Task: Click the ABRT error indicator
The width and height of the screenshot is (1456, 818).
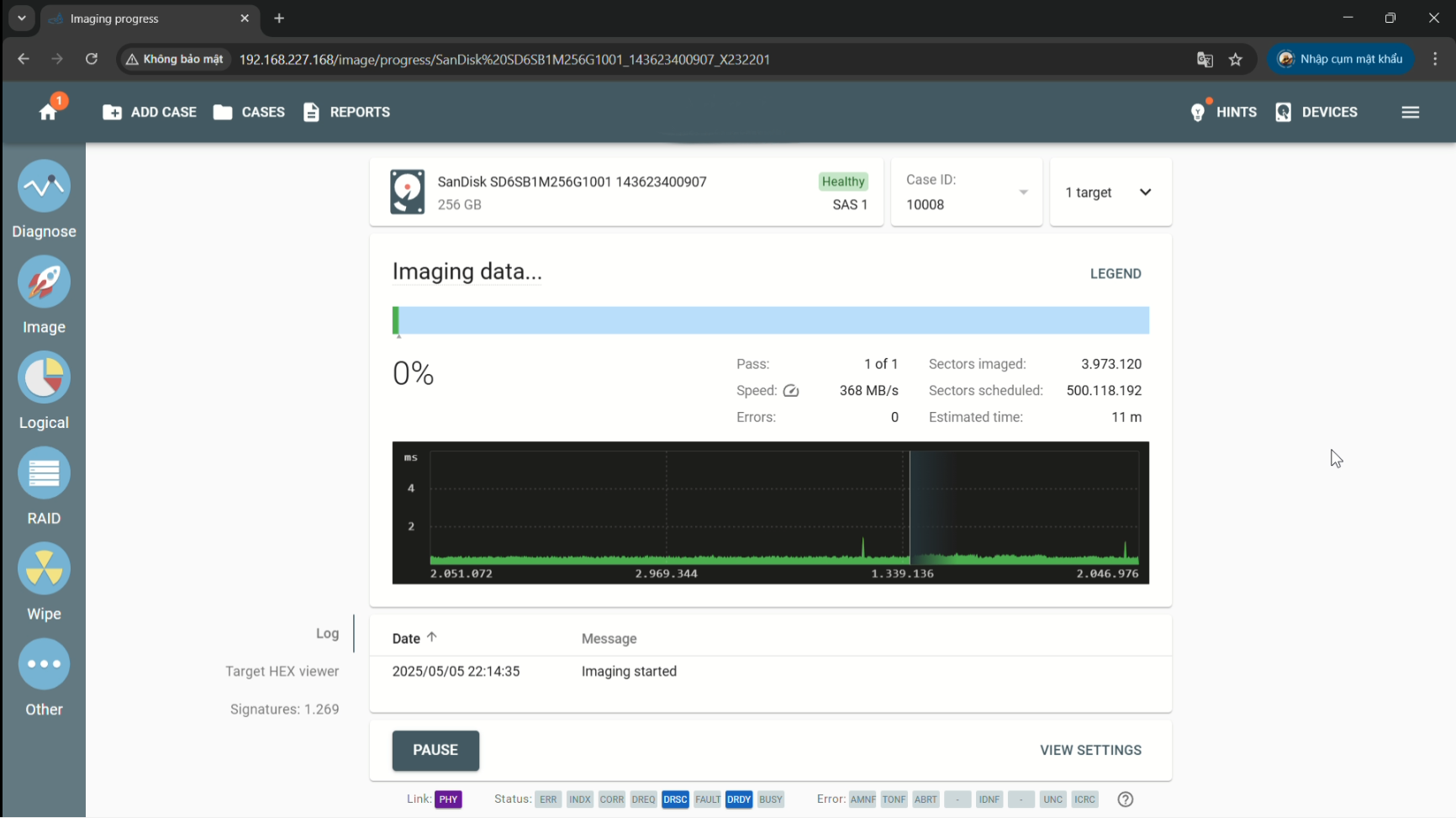Action: click(926, 800)
